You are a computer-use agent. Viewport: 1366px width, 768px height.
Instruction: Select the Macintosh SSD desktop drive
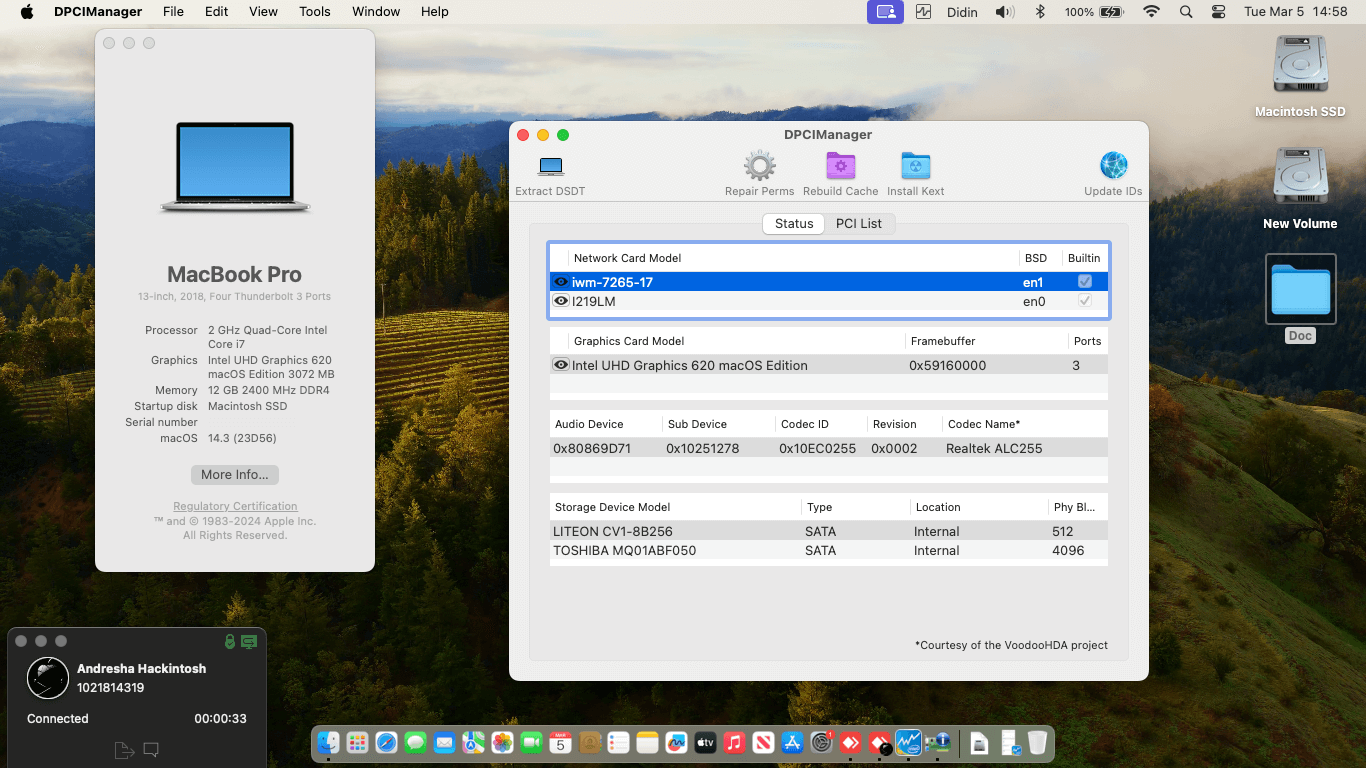tap(1300, 77)
